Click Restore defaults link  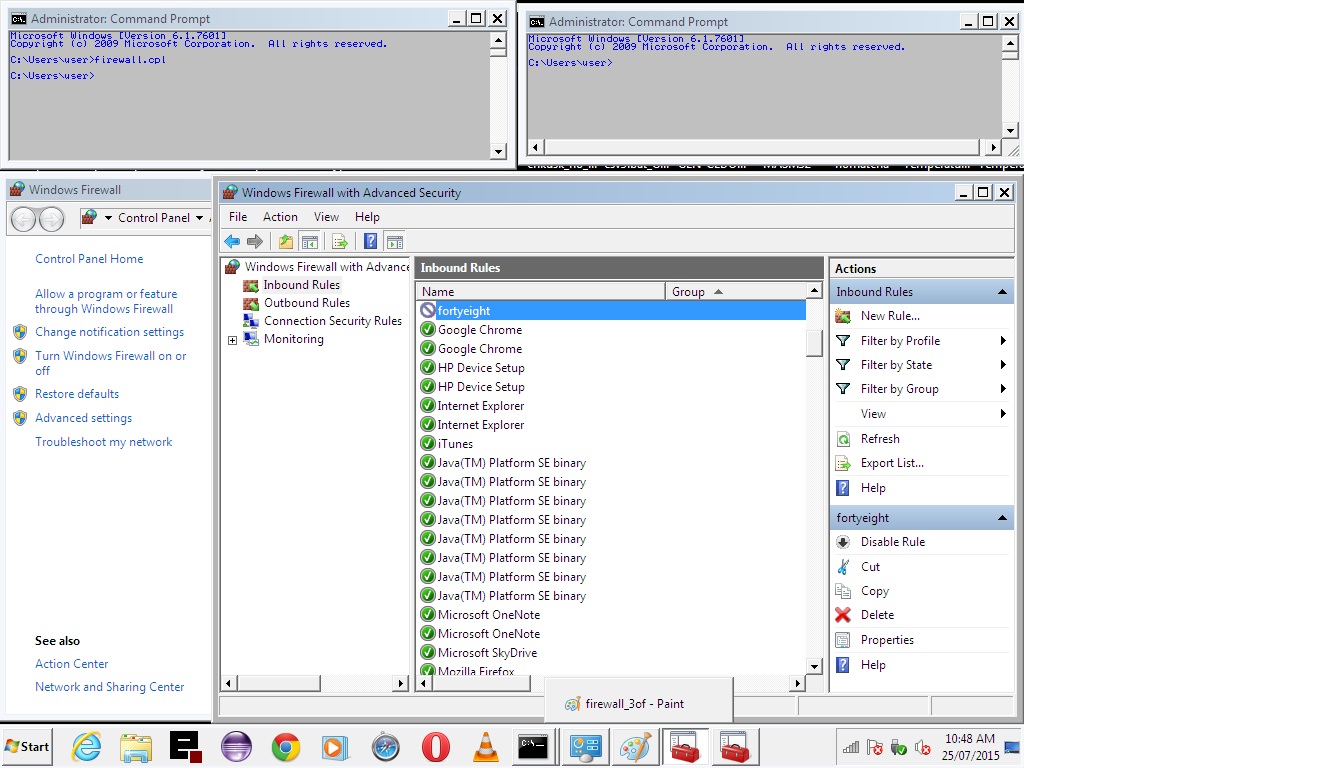(77, 394)
